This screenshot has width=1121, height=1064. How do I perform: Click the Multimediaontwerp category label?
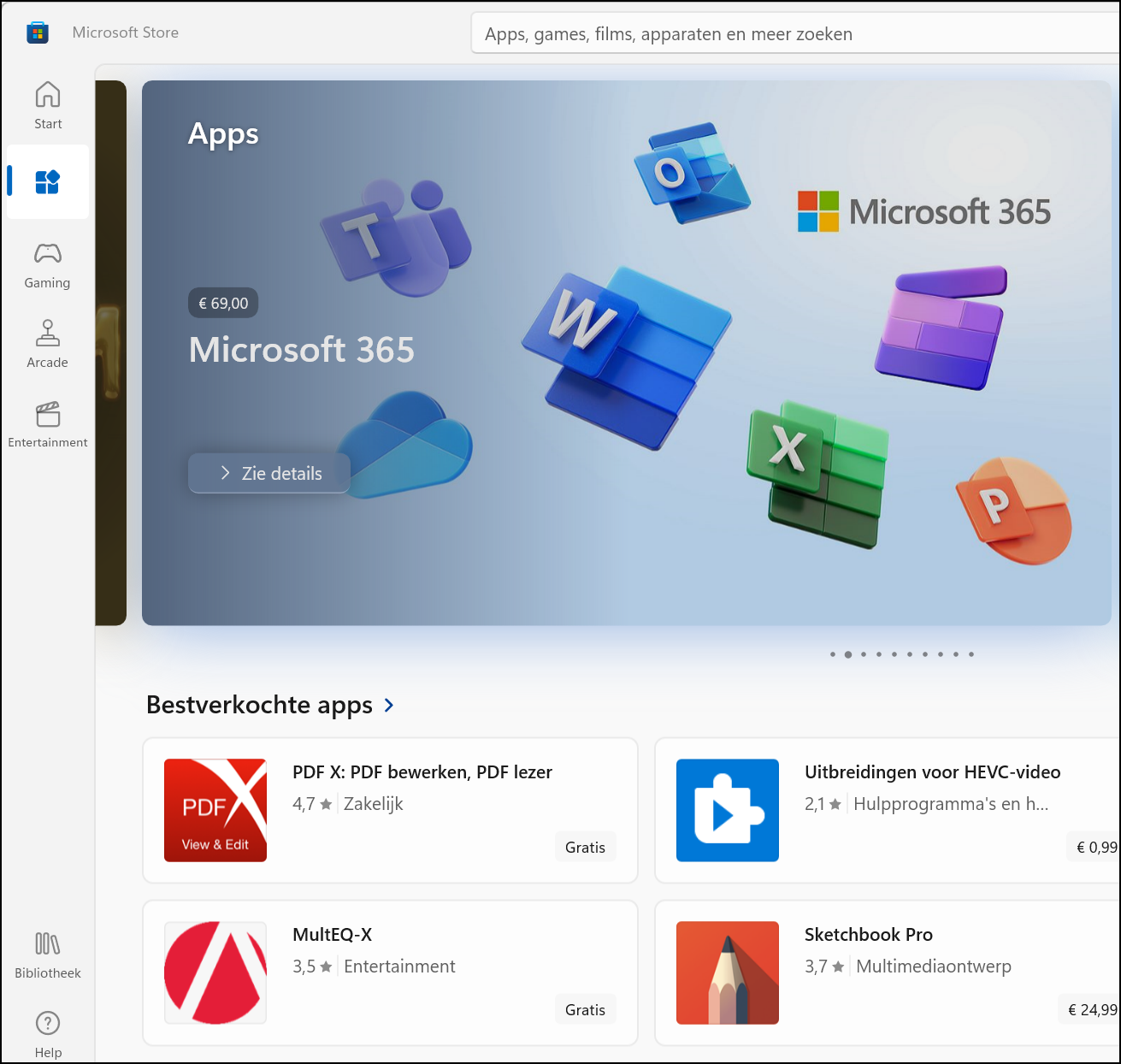(x=934, y=966)
